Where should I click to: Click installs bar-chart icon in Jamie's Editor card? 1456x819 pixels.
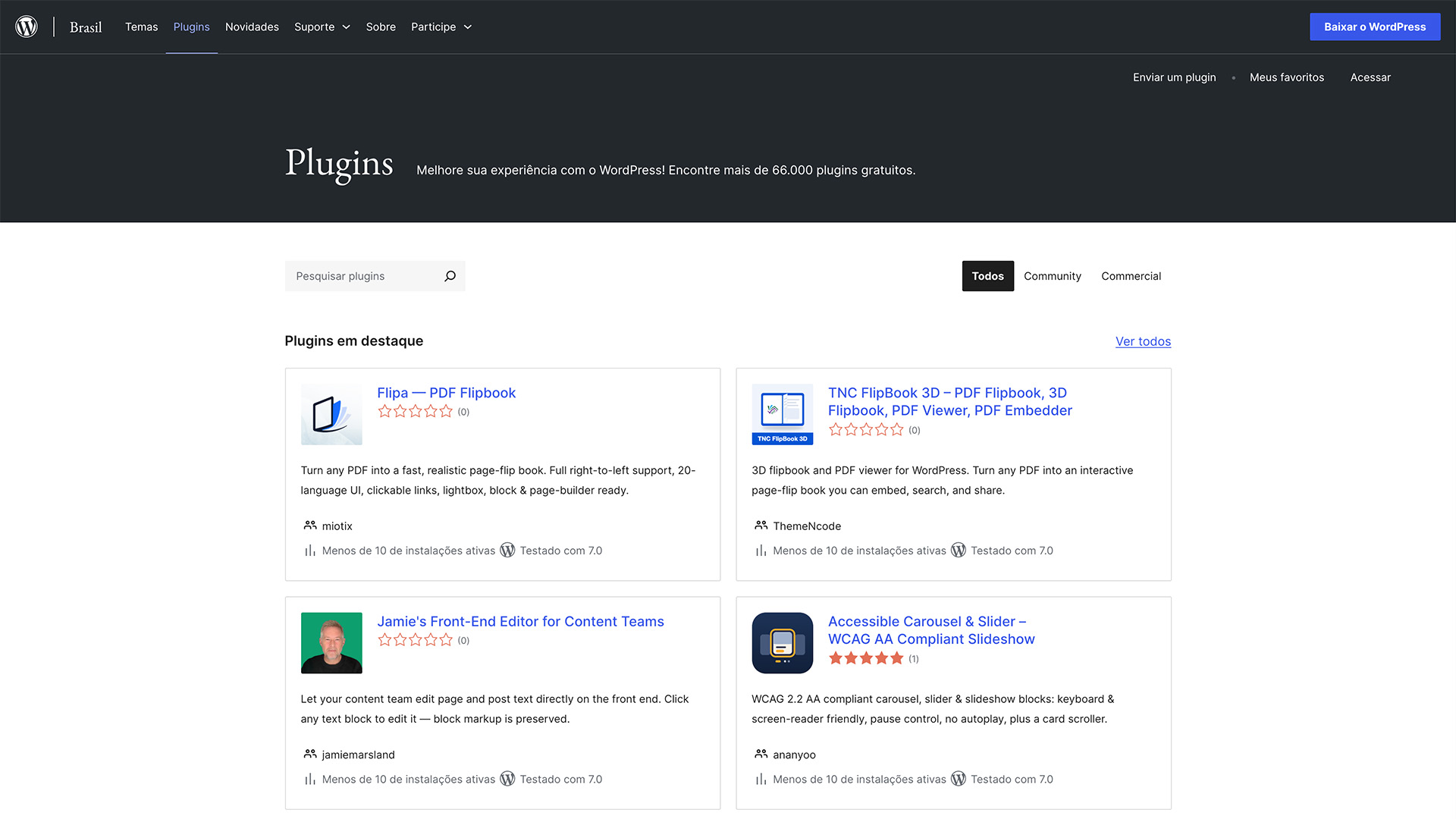[x=310, y=779]
